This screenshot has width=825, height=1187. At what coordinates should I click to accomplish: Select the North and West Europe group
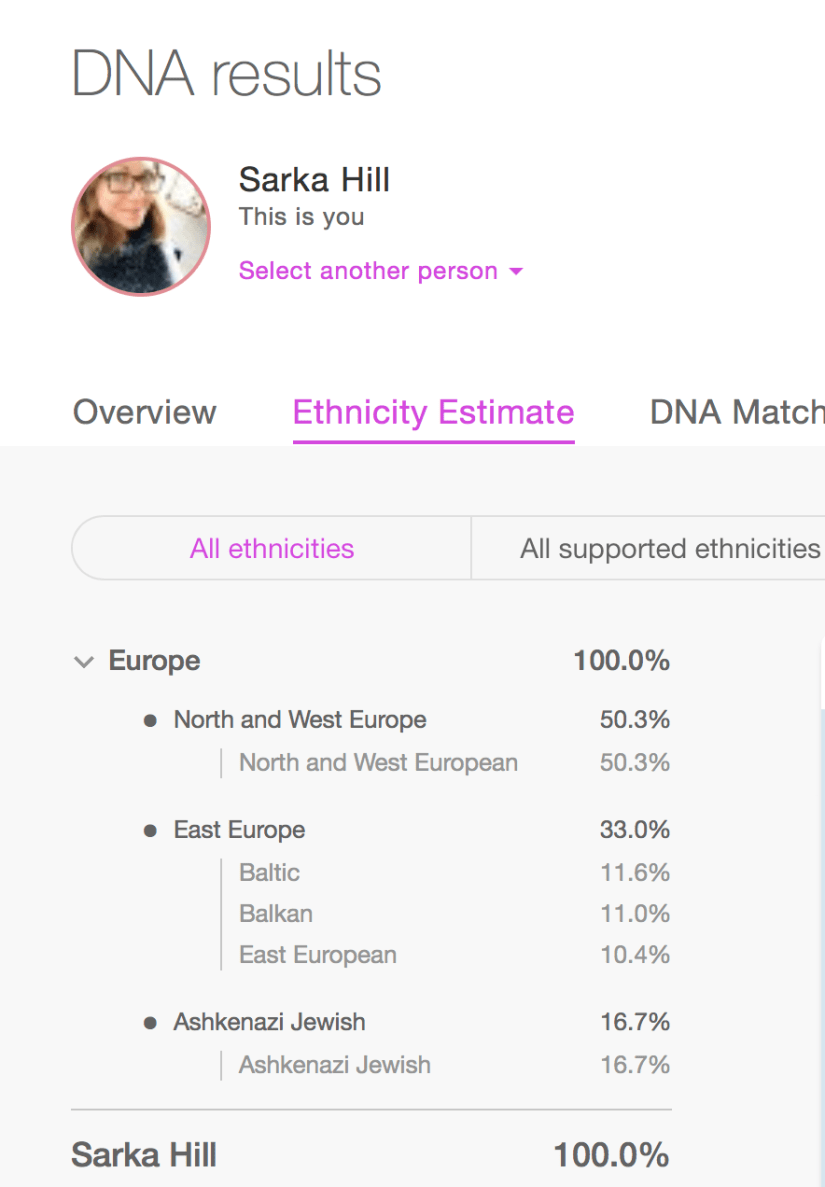coord(300,720)
